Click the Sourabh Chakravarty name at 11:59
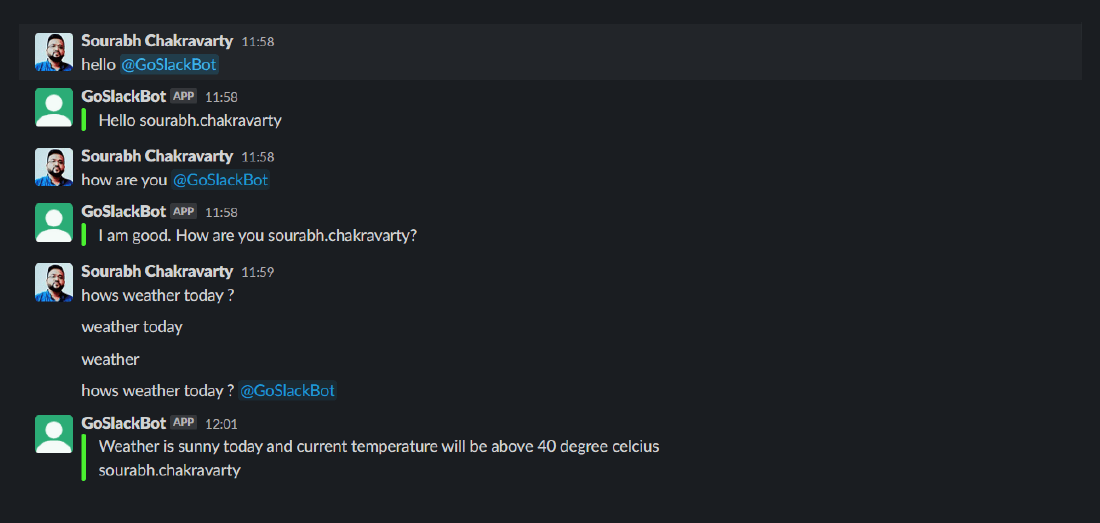Screen dimensions: 1100x523 [x=157, y=271]
